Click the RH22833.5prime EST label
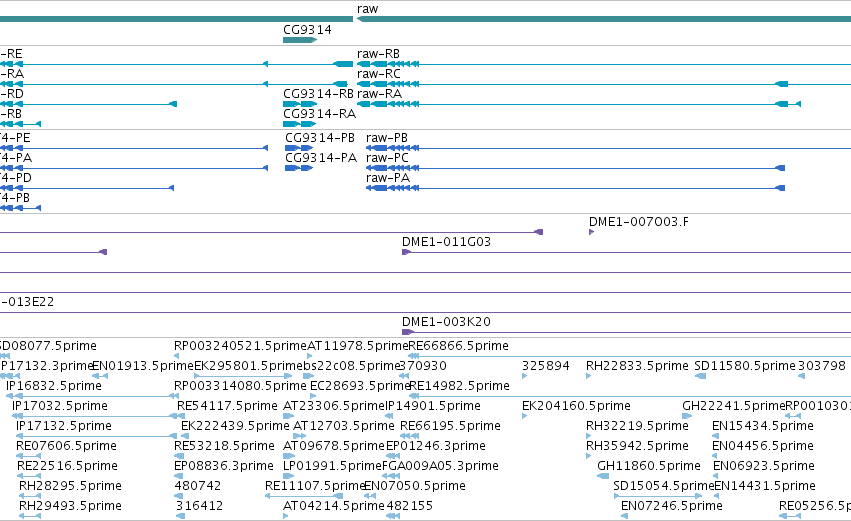 tap(637, 366)
